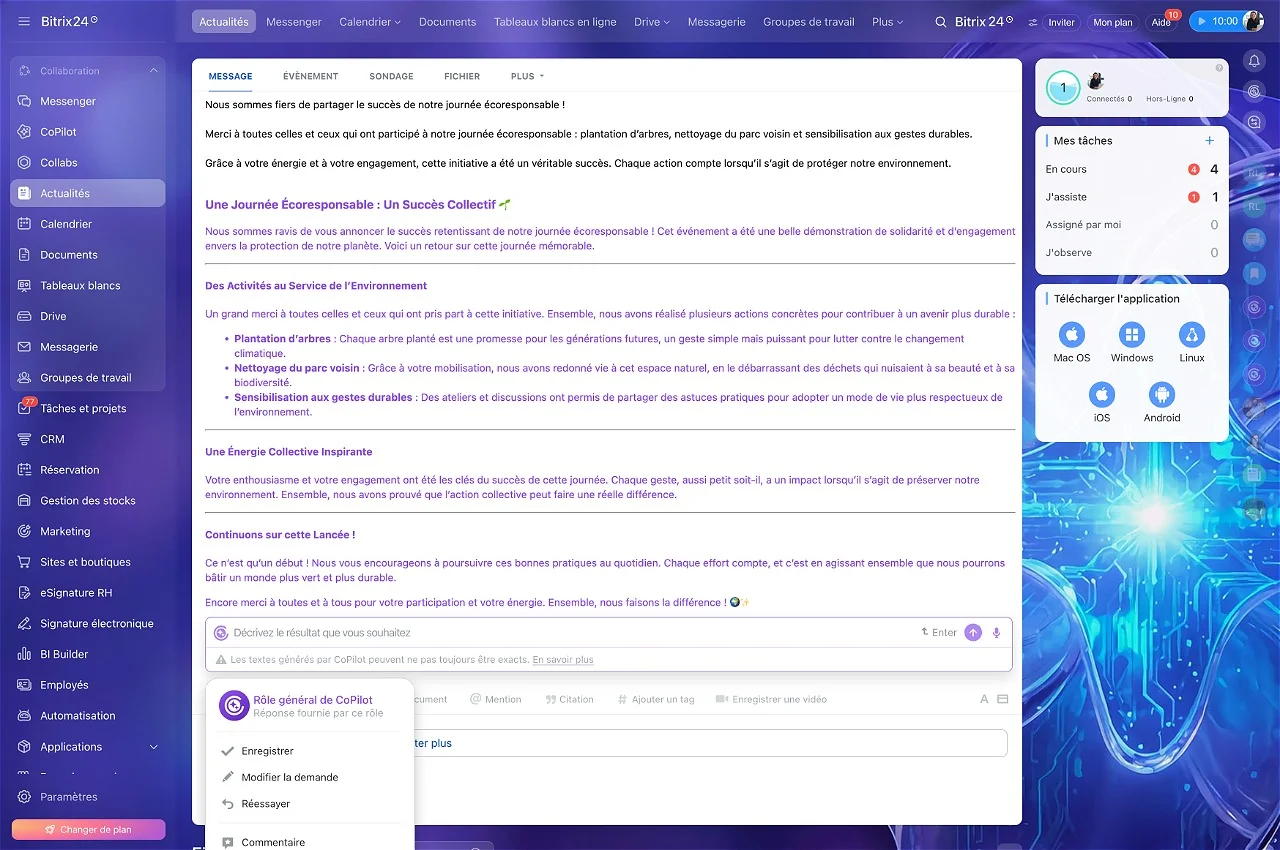1280x850 pixels.
Task: Open the Drive dropdown in top menu
Action: click(652, 22)
